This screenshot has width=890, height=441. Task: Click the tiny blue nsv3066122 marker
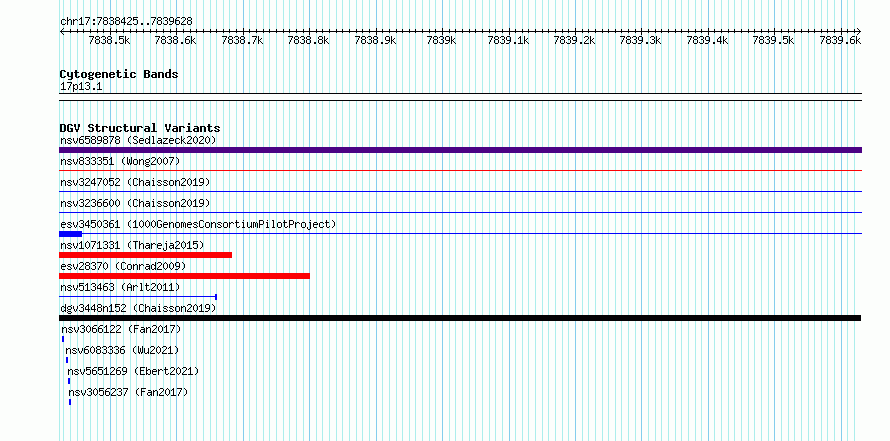(63, 339)
